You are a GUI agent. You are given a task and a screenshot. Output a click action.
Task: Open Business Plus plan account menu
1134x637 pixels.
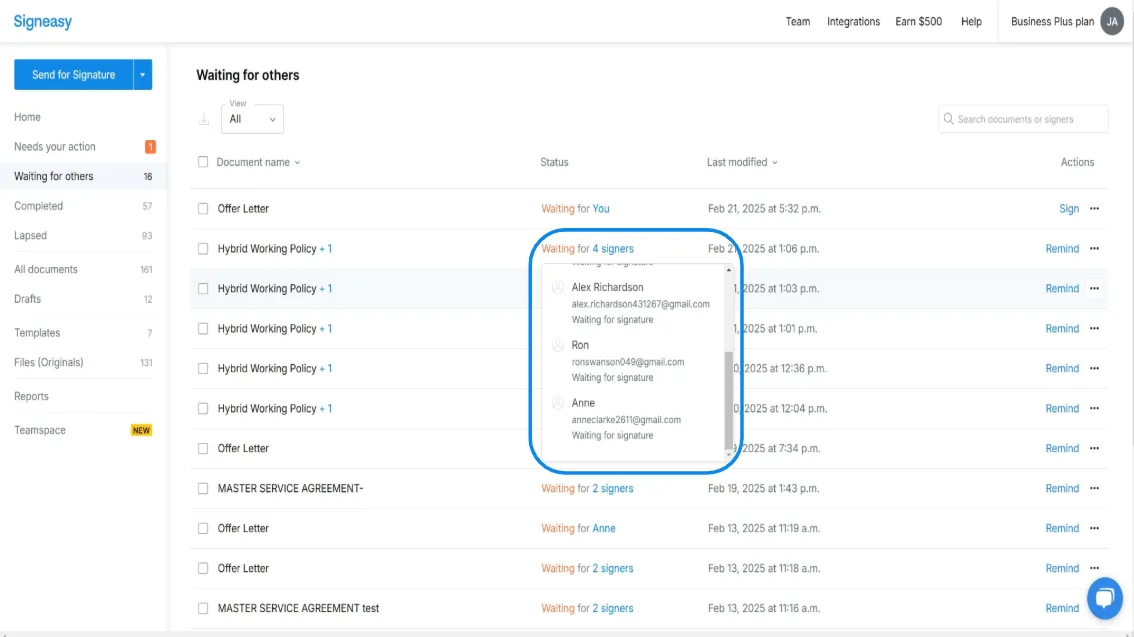1052,22
